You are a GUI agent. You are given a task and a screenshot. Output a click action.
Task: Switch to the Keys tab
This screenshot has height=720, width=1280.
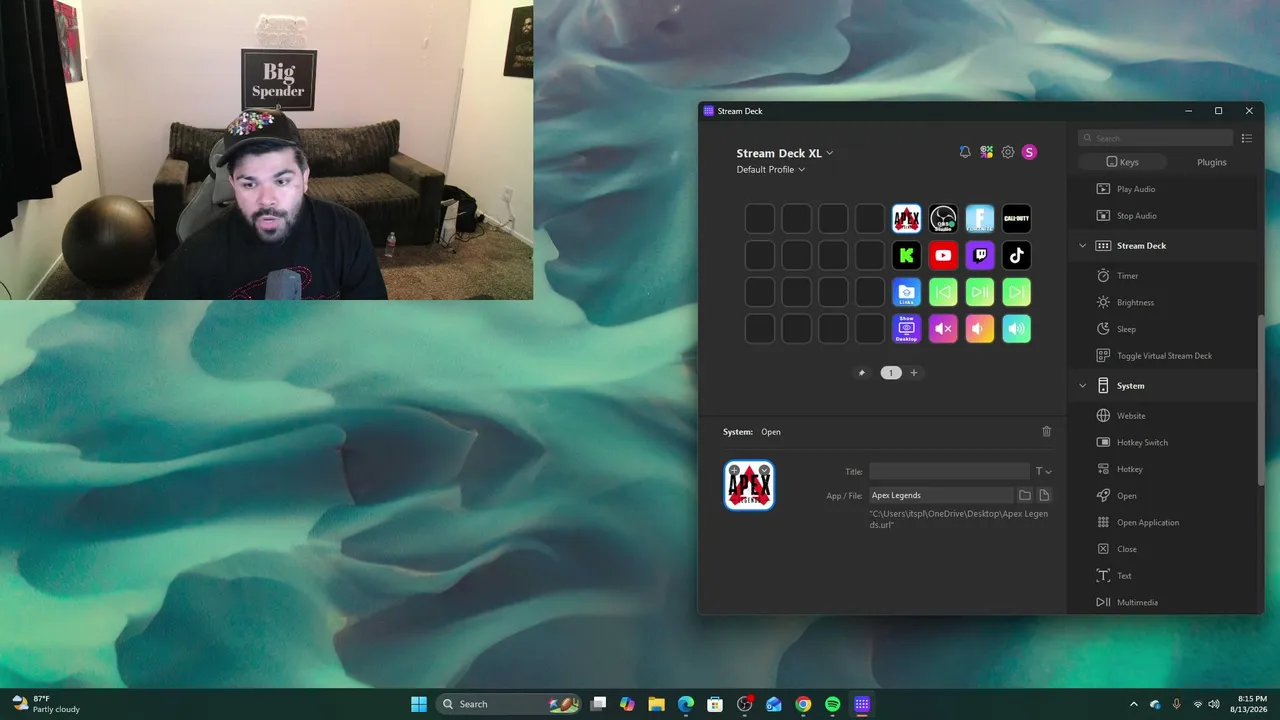click(x=1122, y=162)
